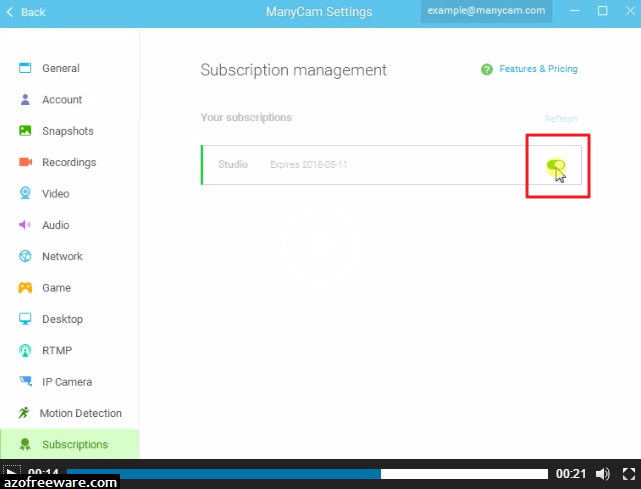Select the Studio subscription name
This screenshot has width=641, height=489.
[x=233, y=164]
